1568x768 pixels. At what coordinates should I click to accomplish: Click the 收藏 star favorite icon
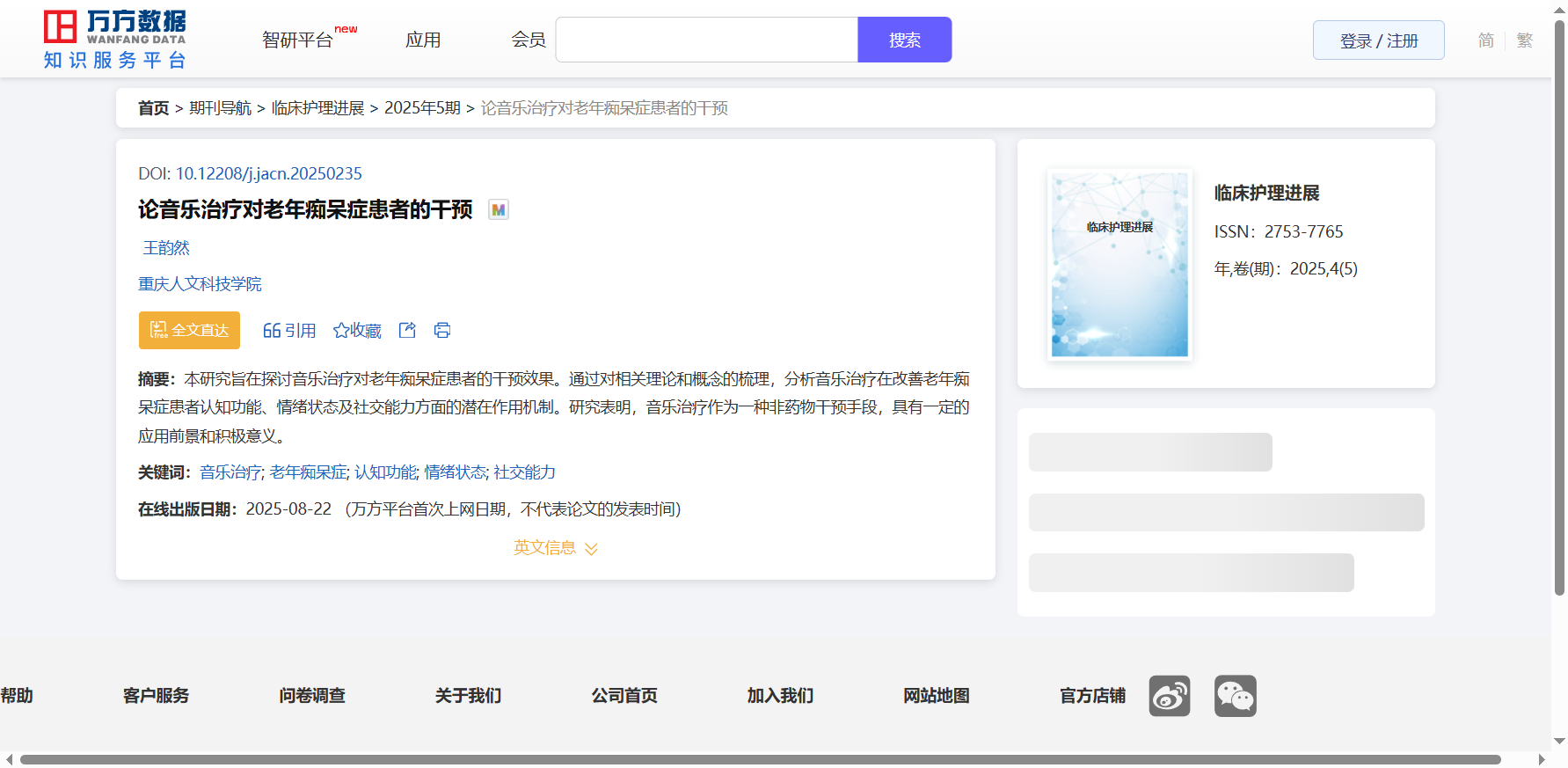(x=357, y=331)
